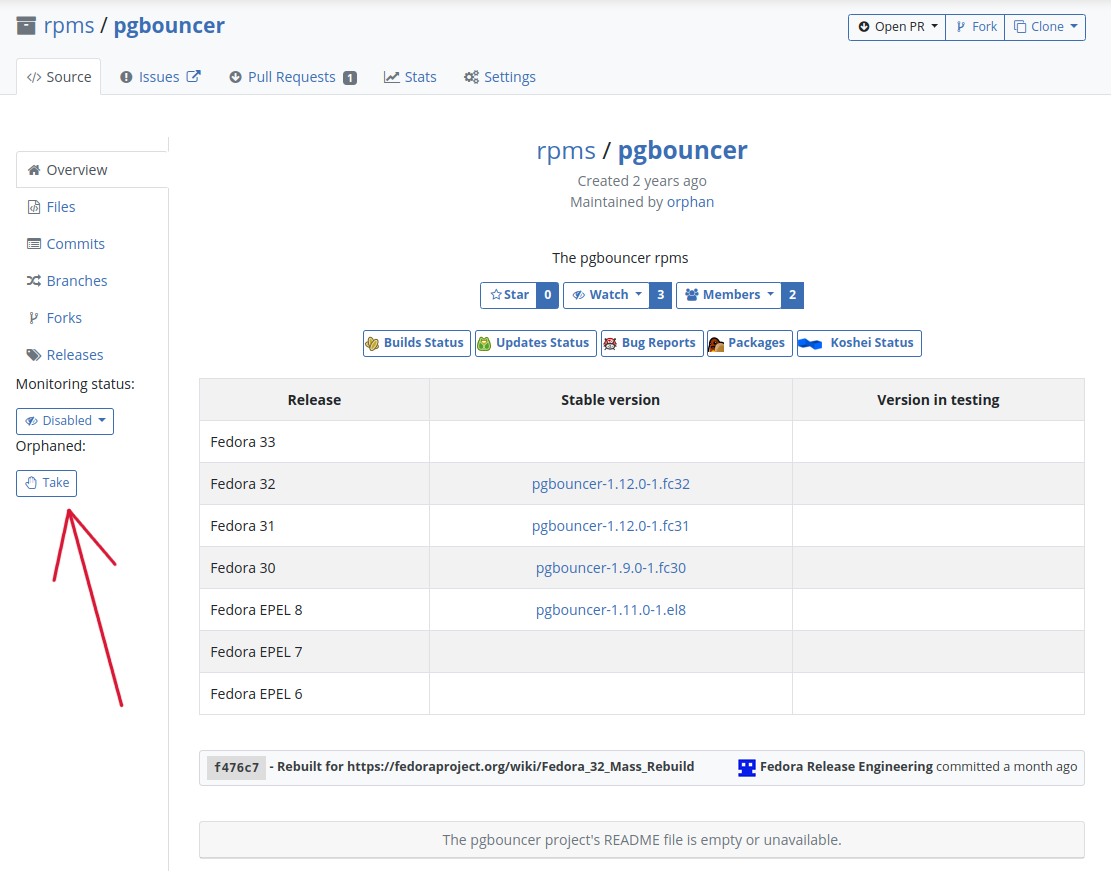1111x871 pixels.
Task: Click the members count badge showing 2
Action: pos(792,295)
